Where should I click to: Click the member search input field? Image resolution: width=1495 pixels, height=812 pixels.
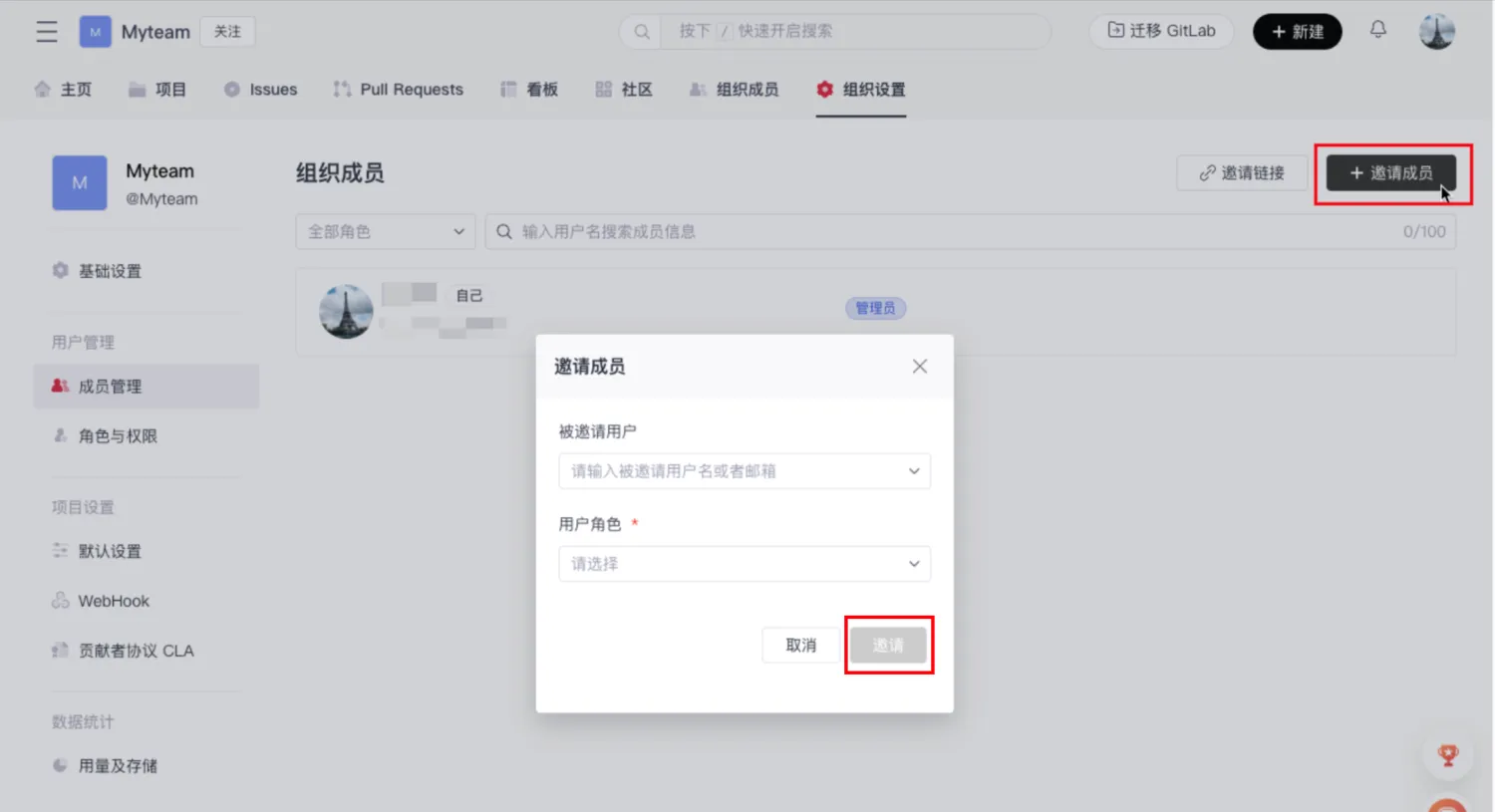pyautogui.click(x=947, y=232)
